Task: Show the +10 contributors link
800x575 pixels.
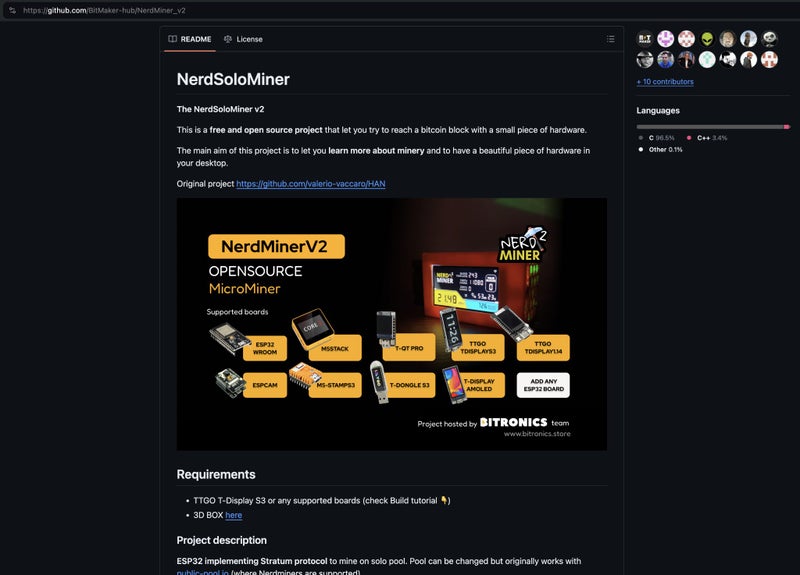Action: (x=665, y=82)
